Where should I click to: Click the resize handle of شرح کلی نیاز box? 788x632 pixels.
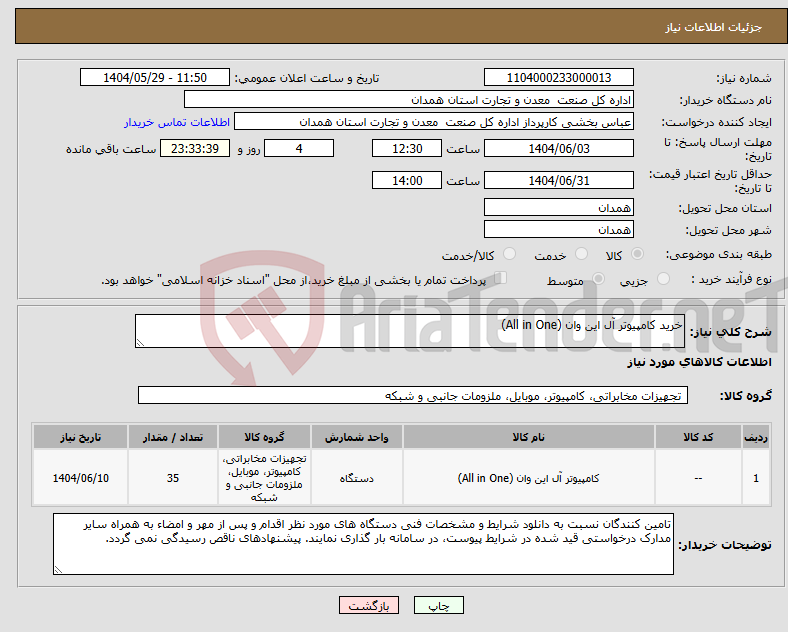pyautogui.click(x=140, y=343)
